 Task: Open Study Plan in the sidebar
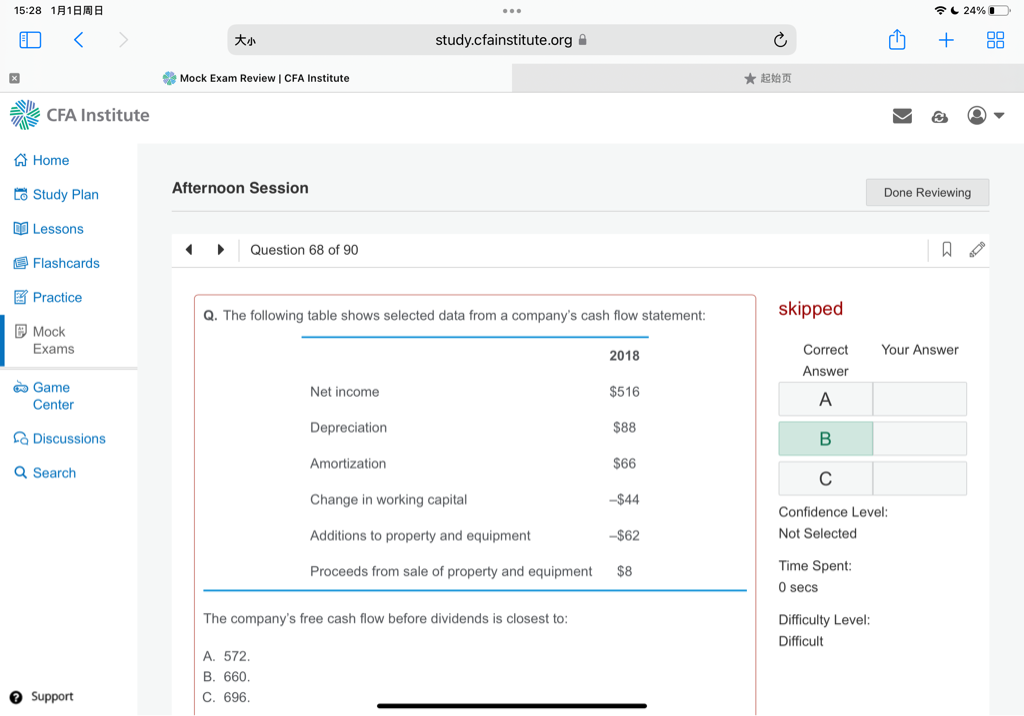[56, 194]
